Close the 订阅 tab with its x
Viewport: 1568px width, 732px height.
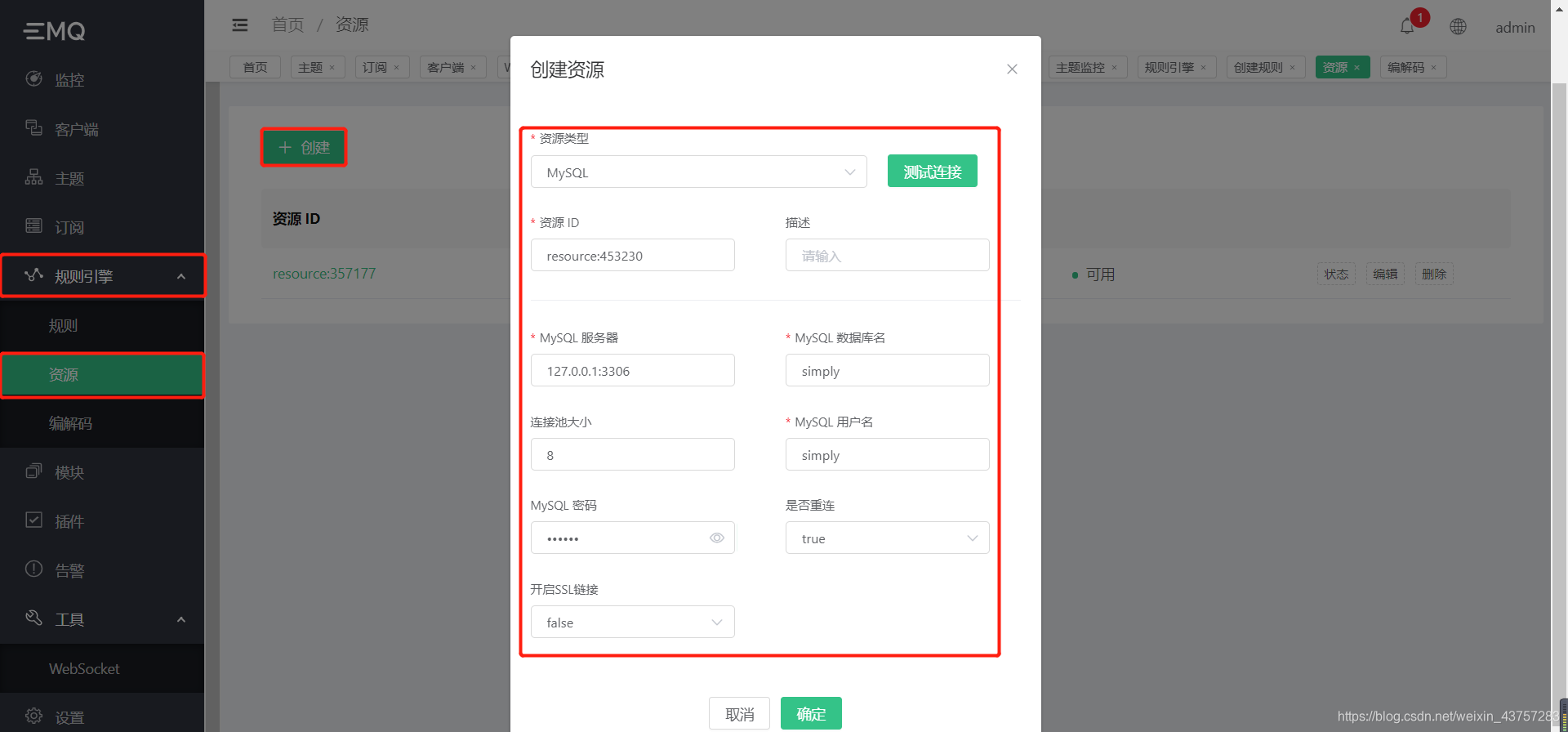pyautogui.click(x=397, y=68)
